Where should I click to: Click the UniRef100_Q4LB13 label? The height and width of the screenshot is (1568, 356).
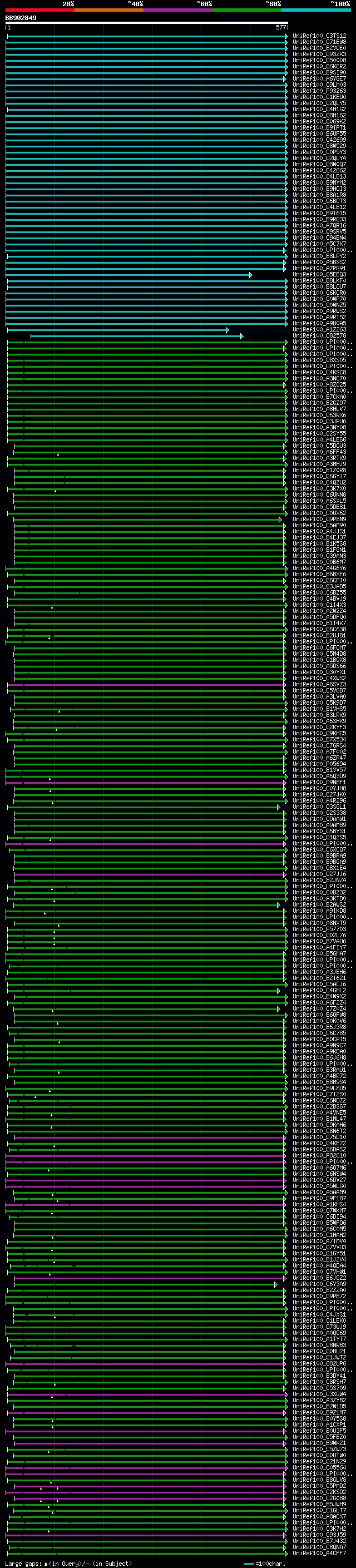pos(319,176)
